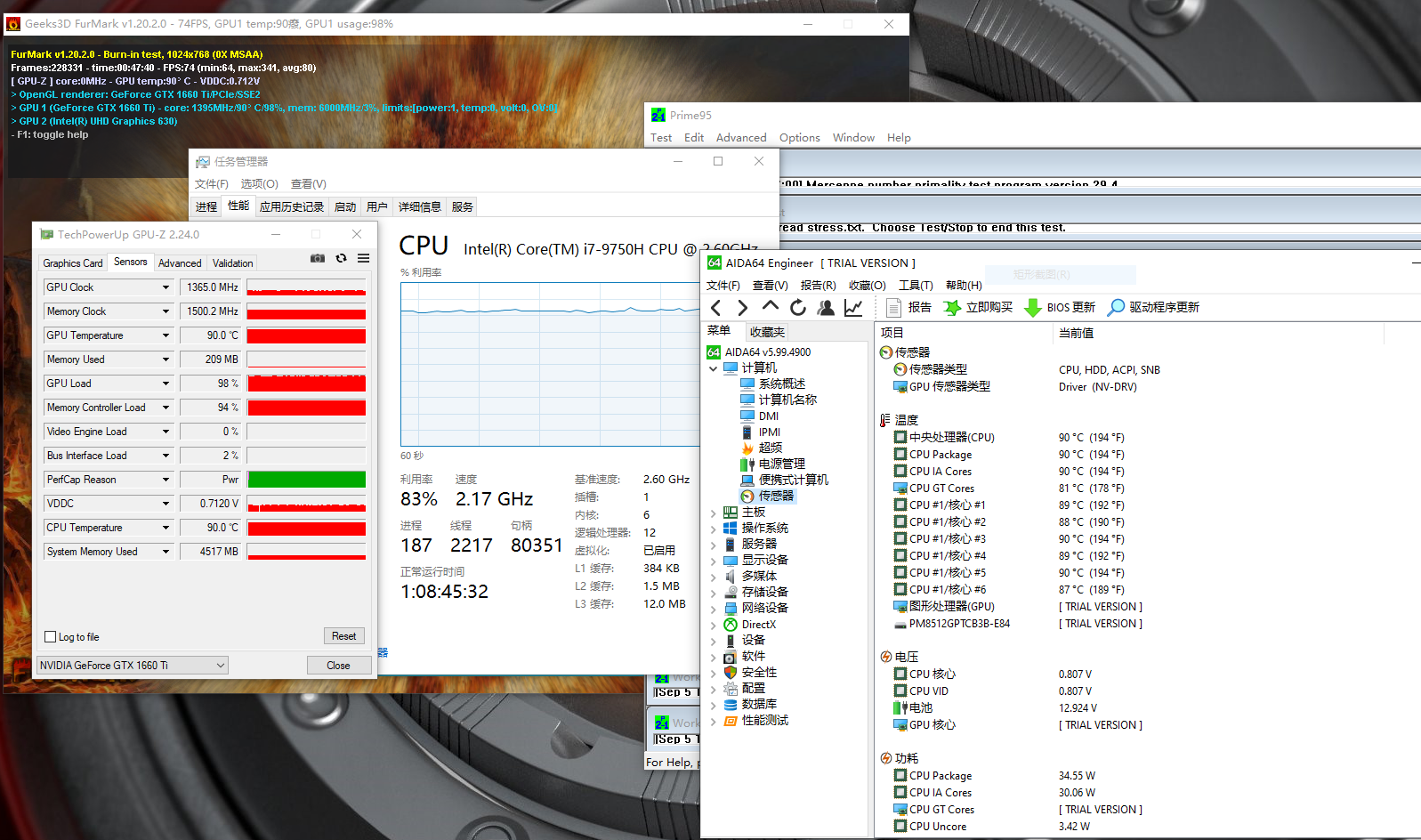Click the 驱动程序更新 driver update button

(x=1153, y=307)
